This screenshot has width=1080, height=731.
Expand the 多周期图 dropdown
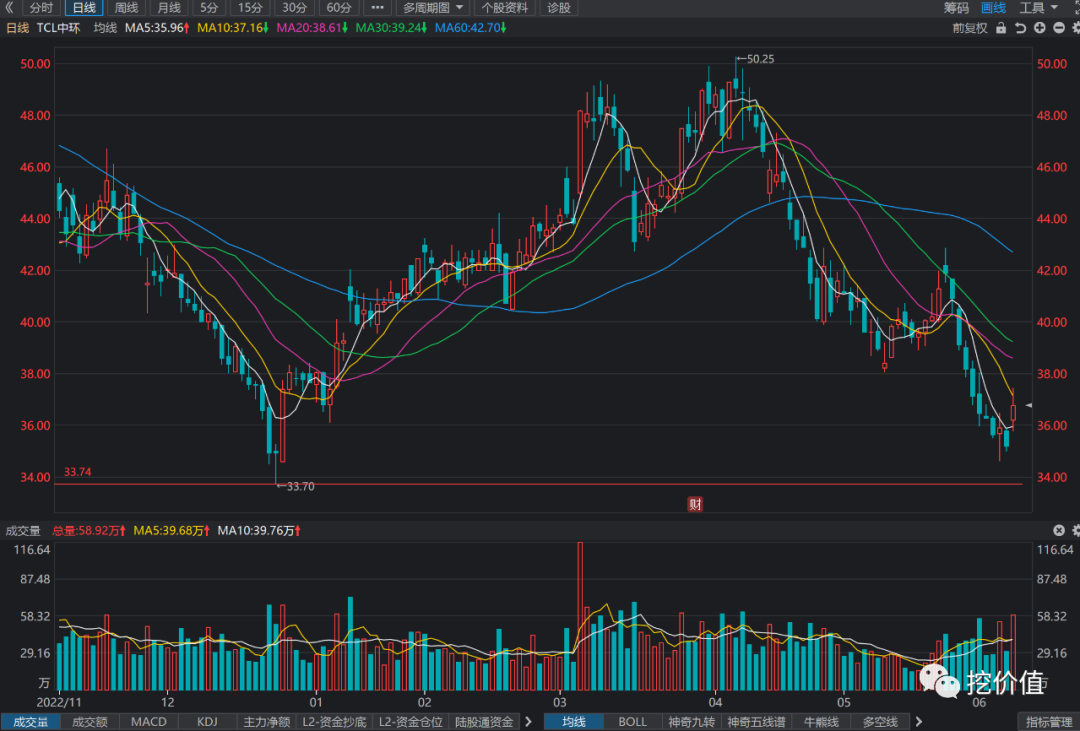[433, 8]
